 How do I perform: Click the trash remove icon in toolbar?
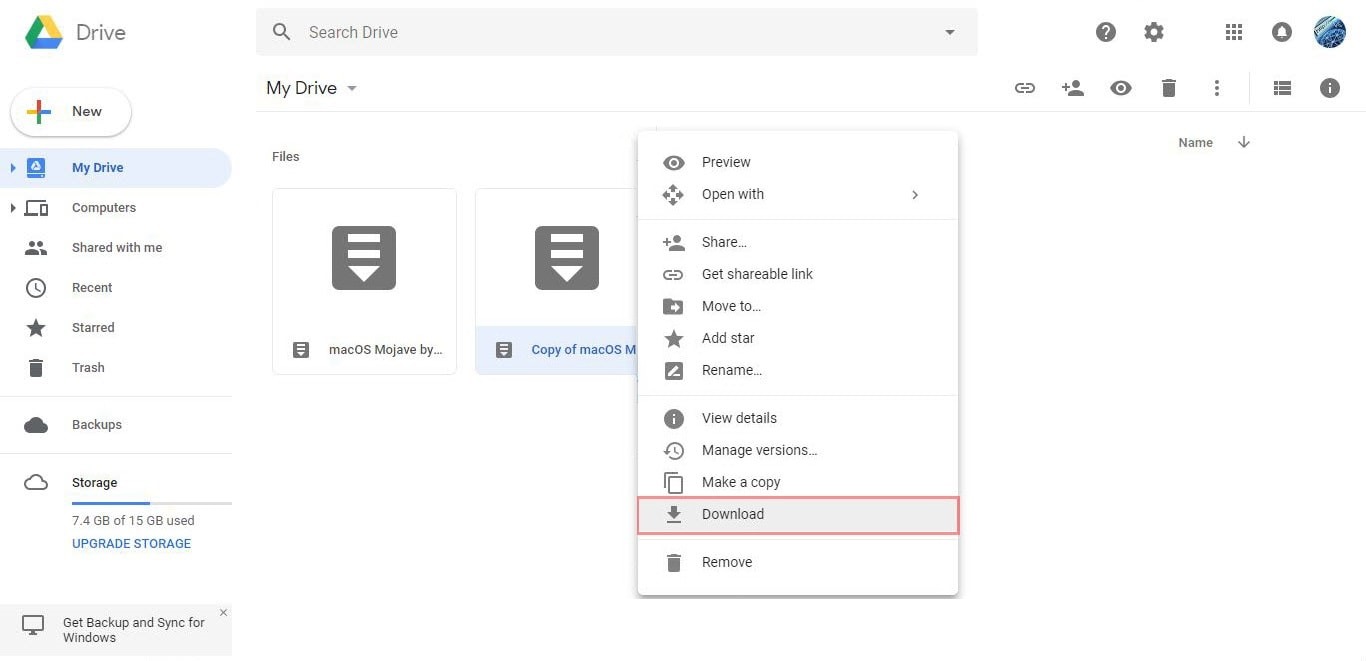click(1168, 88)
